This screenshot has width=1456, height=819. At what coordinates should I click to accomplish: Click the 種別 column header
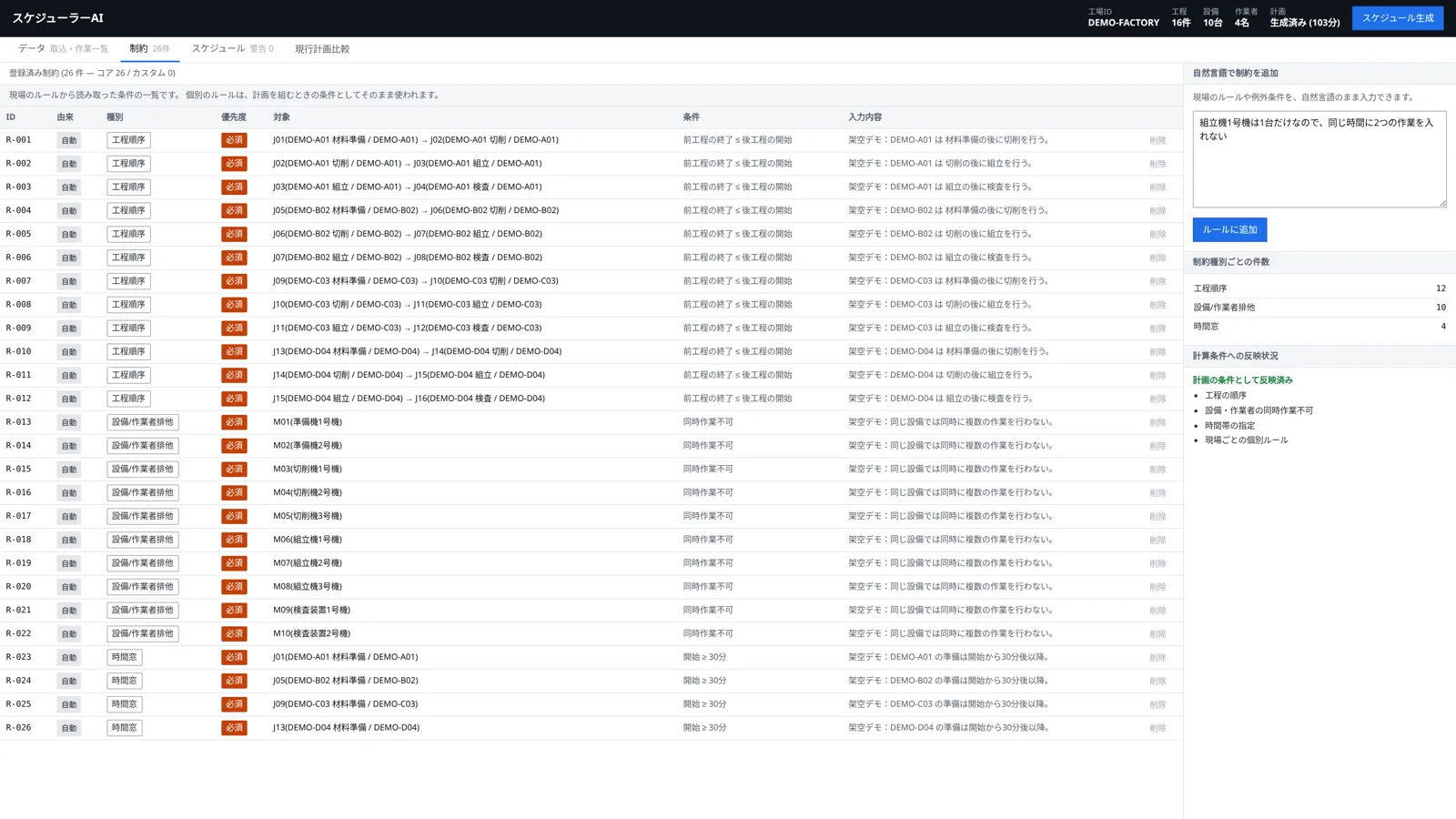tap(115, 117)
